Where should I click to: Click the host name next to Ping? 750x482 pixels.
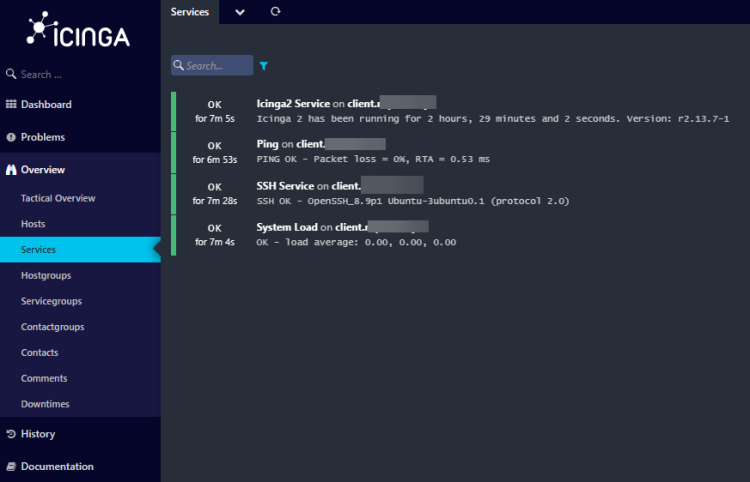click(341, 144)
